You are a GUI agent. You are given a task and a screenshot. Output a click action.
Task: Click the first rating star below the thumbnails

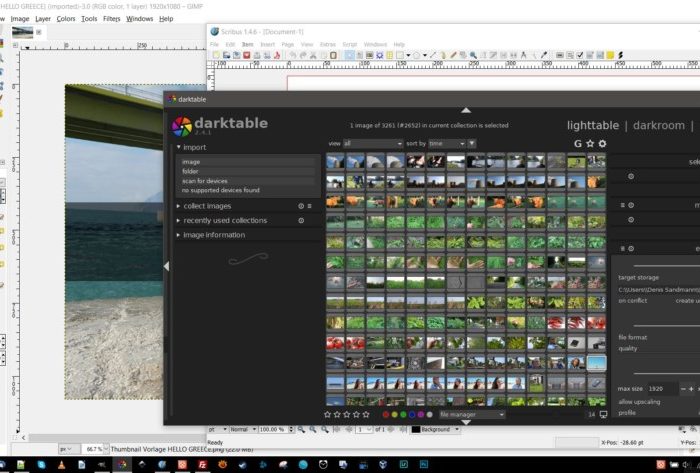click(x=328, y=414)
